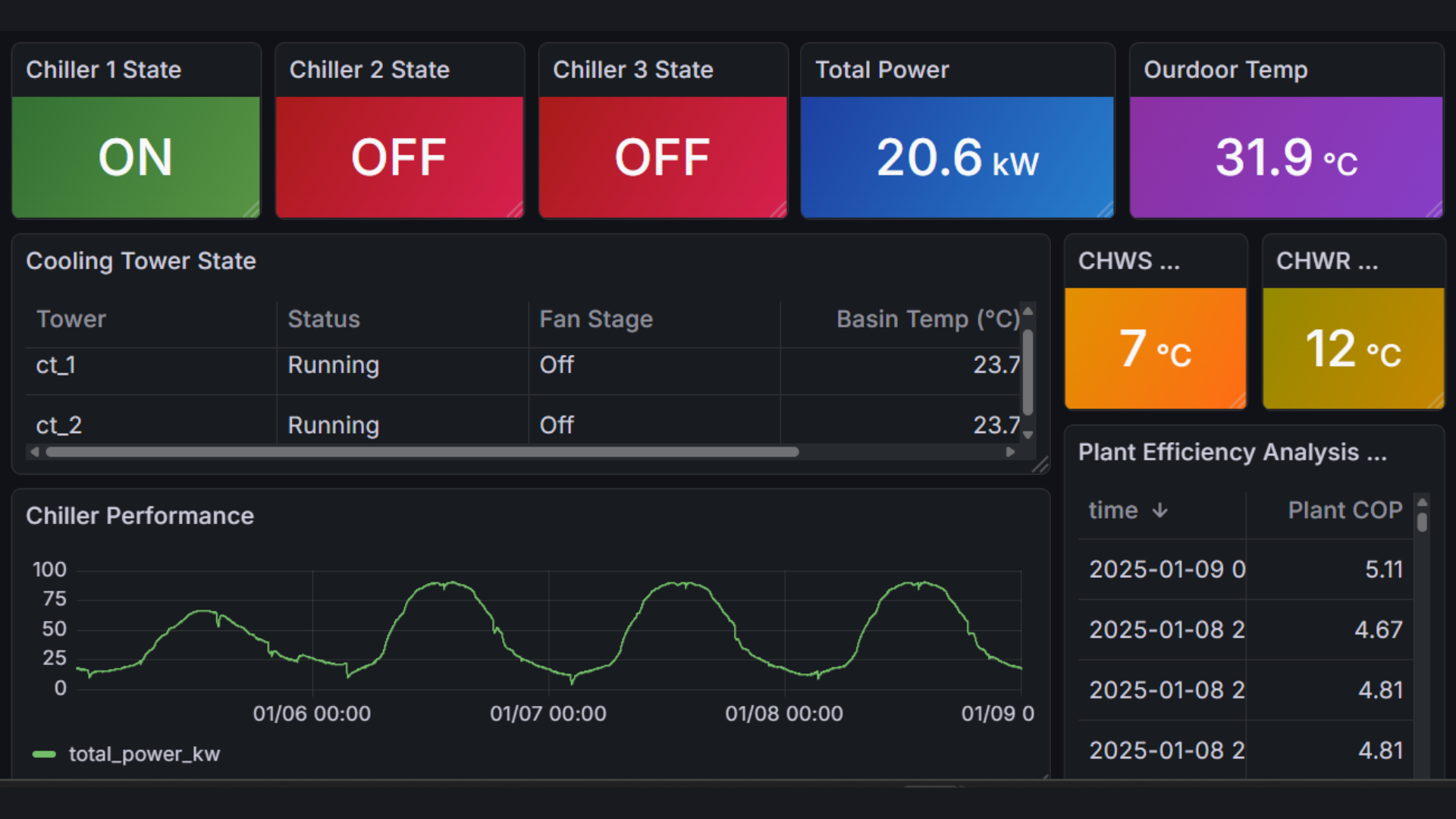Click cooling tower table scroll-right arrow
Viewport: 1456px width, 819px height.
point(1010,452)
